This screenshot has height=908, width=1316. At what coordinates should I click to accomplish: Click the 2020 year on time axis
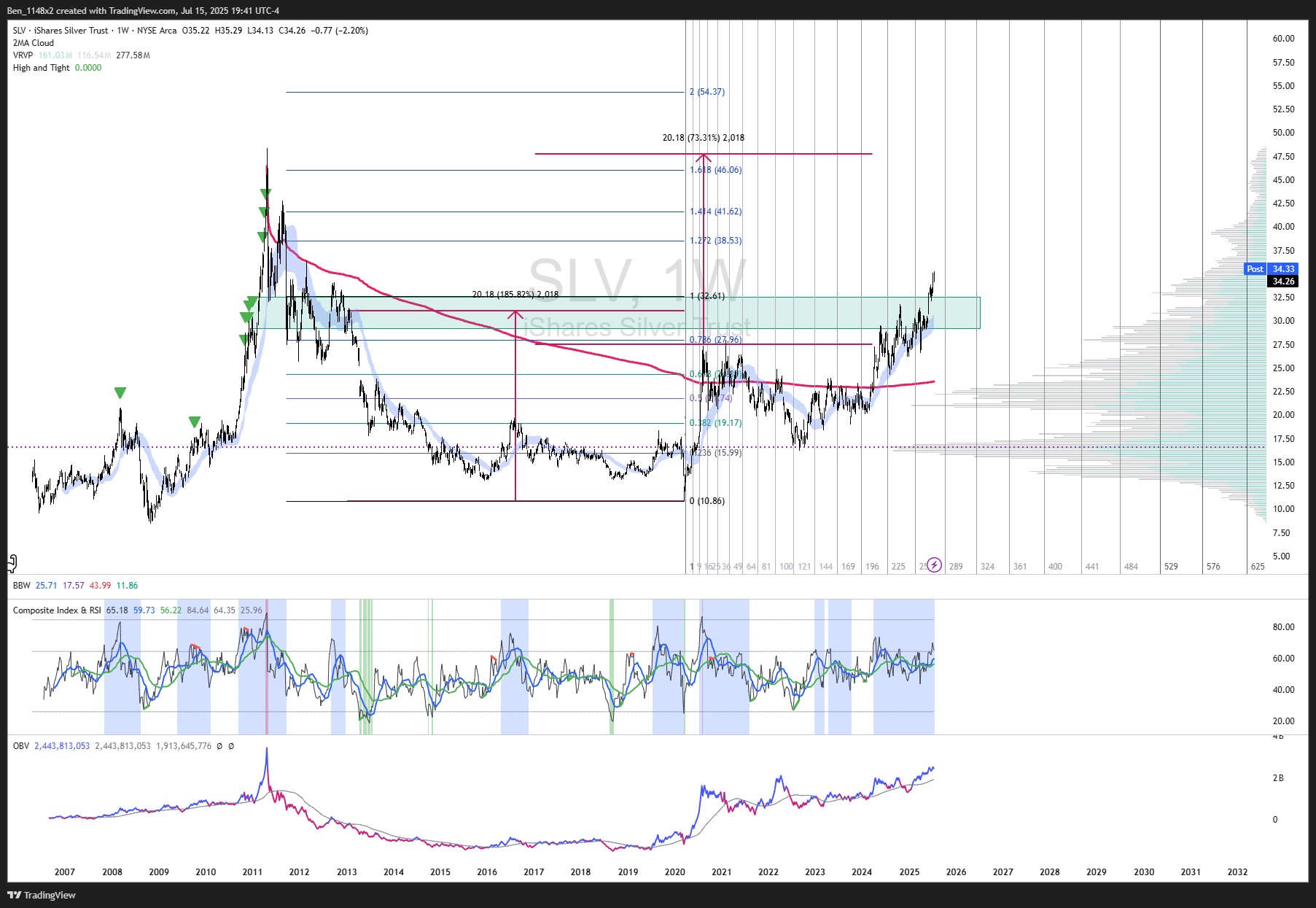674,872
